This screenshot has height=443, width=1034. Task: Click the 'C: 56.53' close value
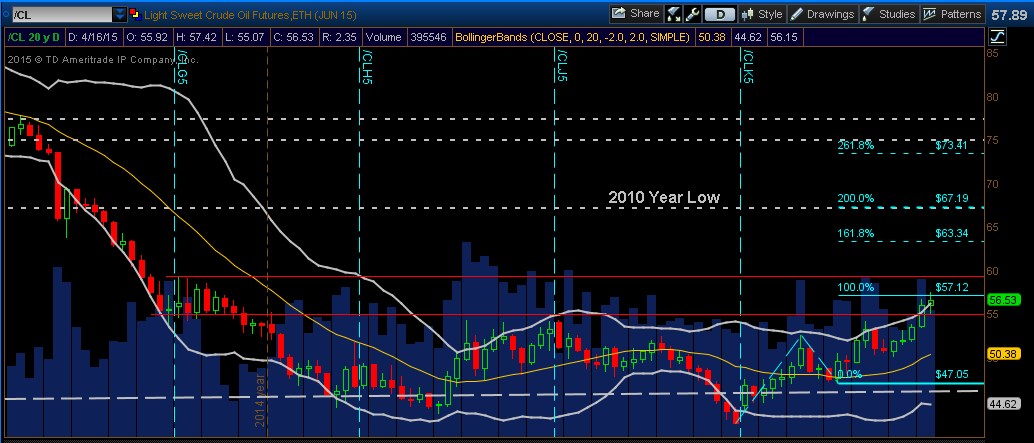point(292,38)
